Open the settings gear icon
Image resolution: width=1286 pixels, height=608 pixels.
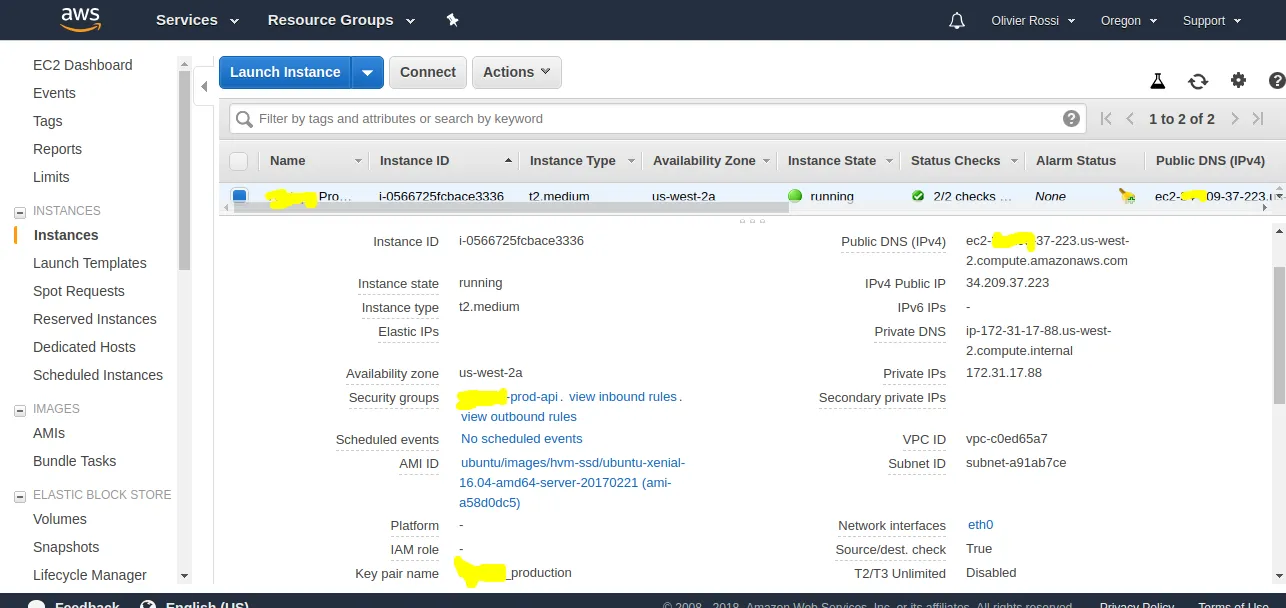click(x=1238, y=80)
